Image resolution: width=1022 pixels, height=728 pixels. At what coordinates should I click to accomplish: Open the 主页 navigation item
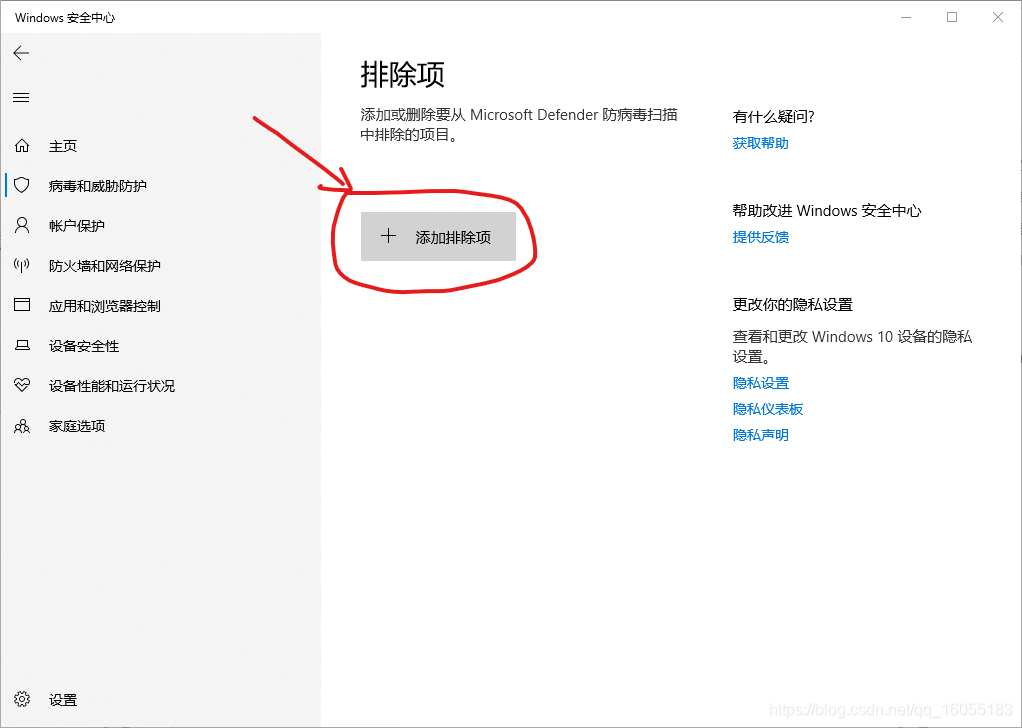coord(160,146)
